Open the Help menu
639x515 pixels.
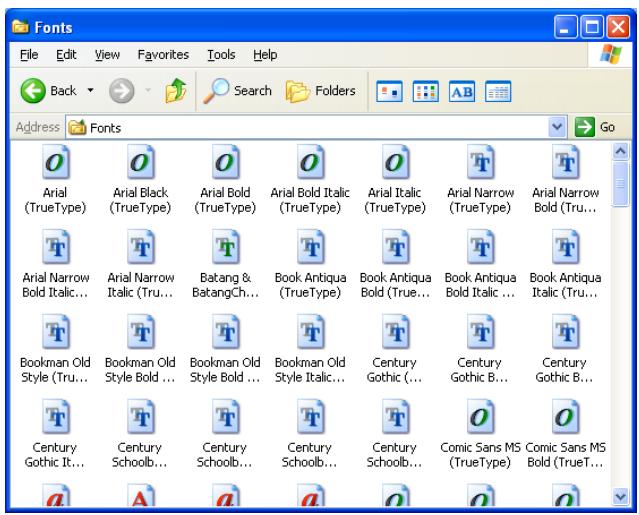(x=265, y=55)
